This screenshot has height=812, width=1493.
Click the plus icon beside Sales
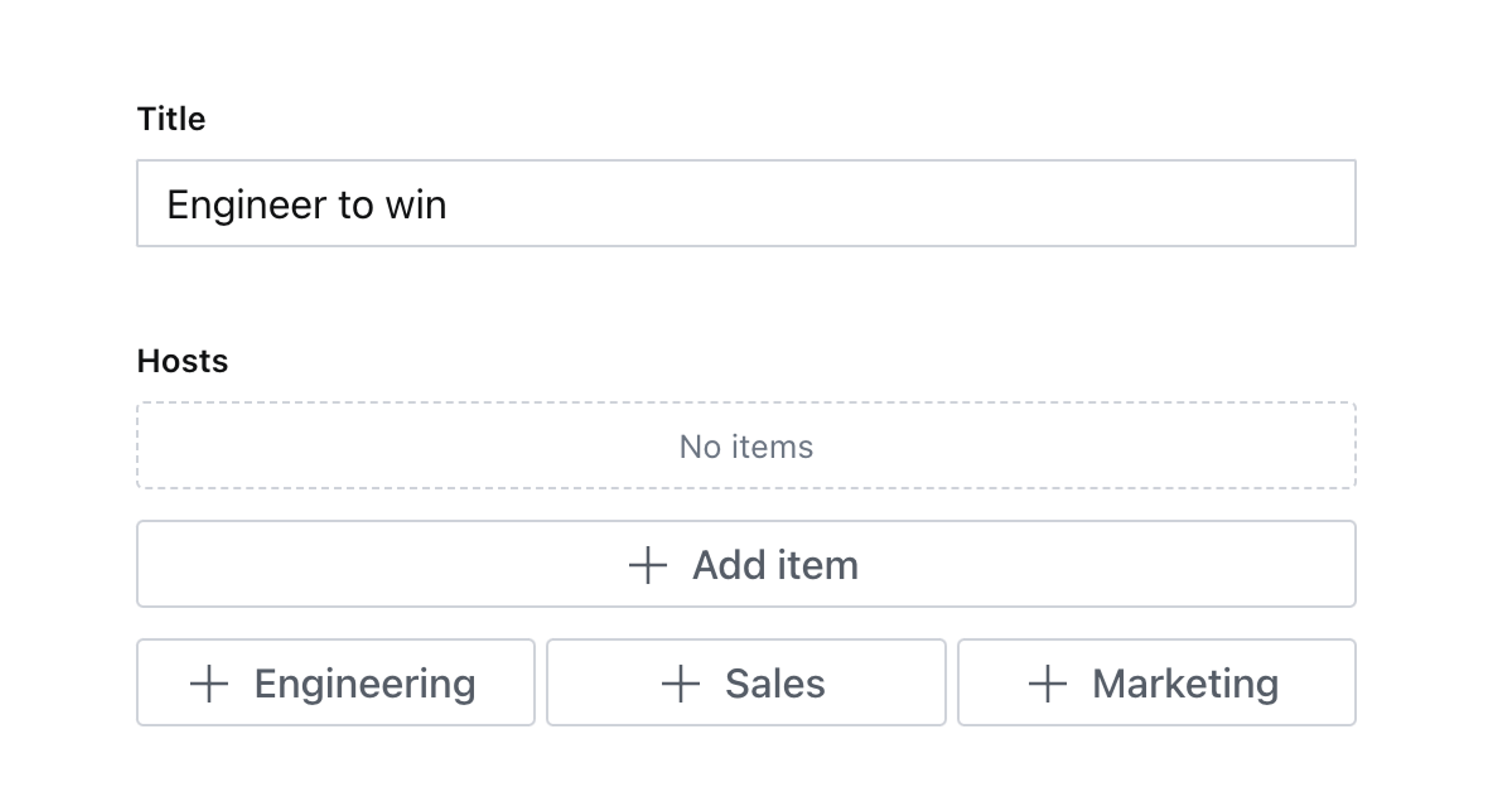[x=680, y=684]
